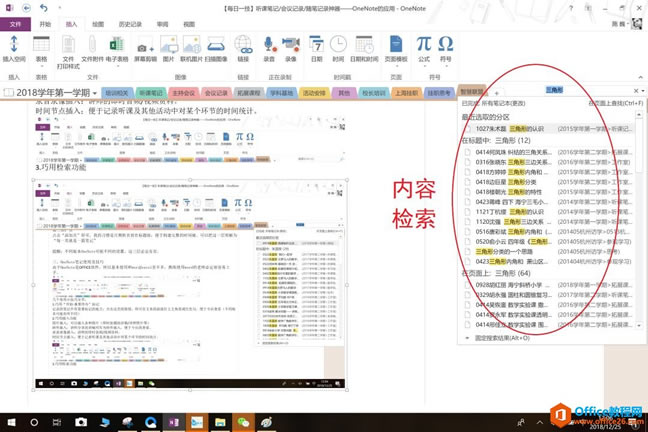Click 在页面上查找(Ctrl+F) link

tap(616, 103)
